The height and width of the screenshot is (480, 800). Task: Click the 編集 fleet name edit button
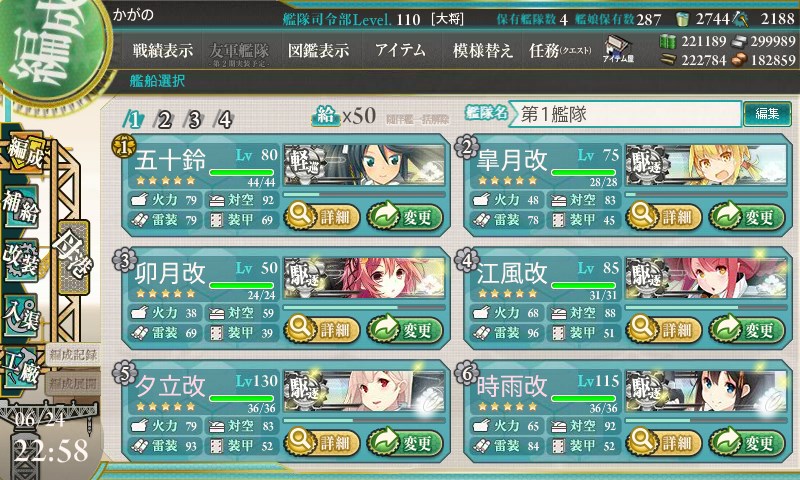point(767,113)
